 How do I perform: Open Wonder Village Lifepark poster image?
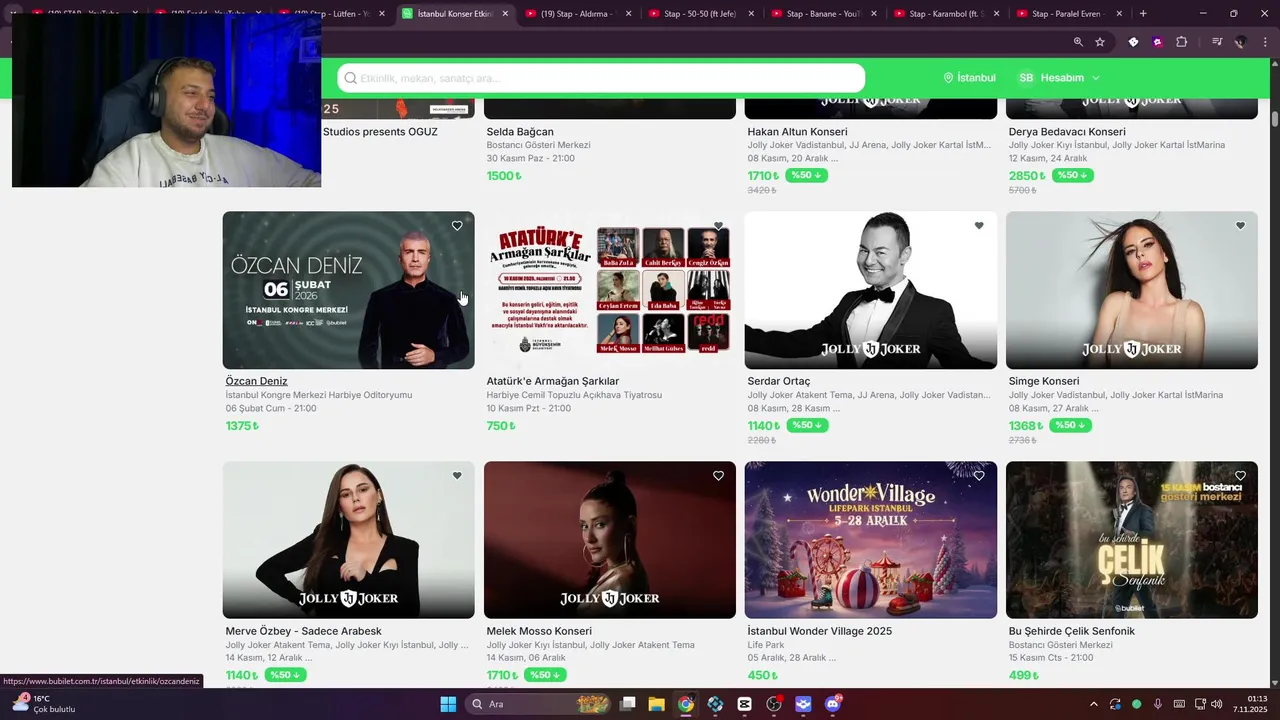pos(871,540)
